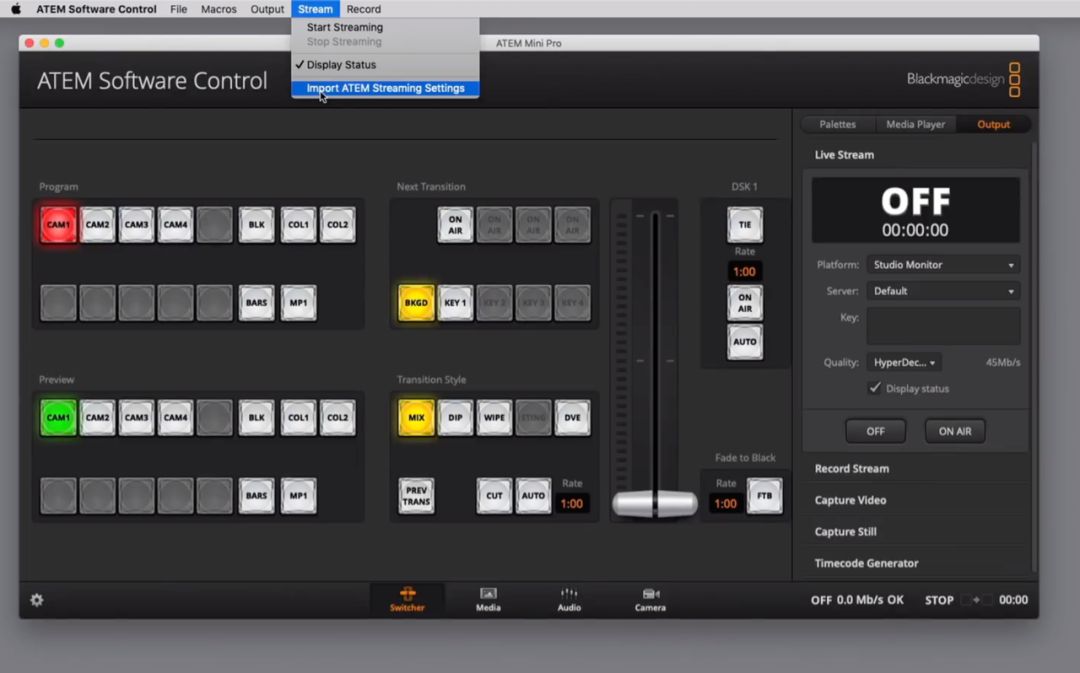Click the DSK 1 AUTO button
Screen dimensions: 1080x673
(745, 342)
